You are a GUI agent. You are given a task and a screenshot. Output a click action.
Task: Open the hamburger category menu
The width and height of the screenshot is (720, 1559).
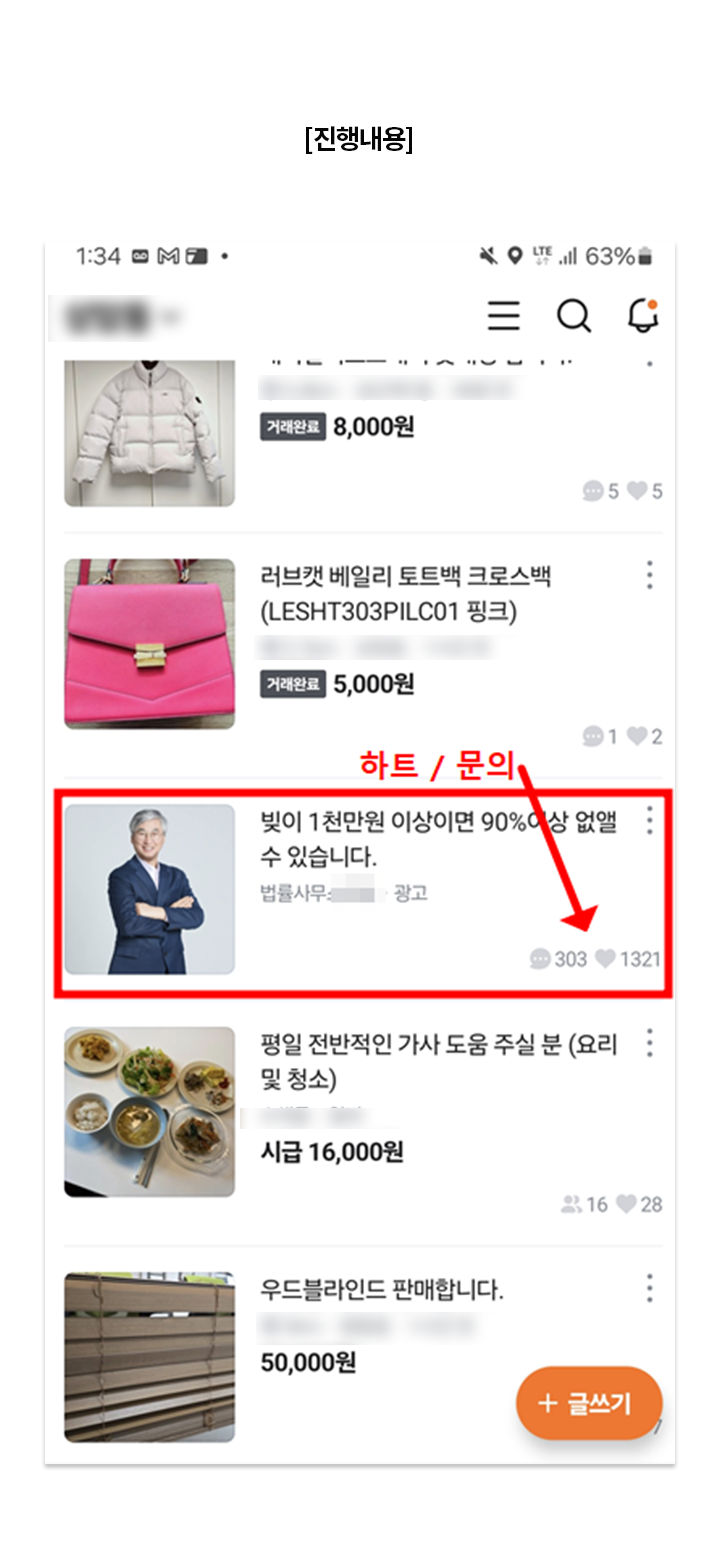coord(503,316)
